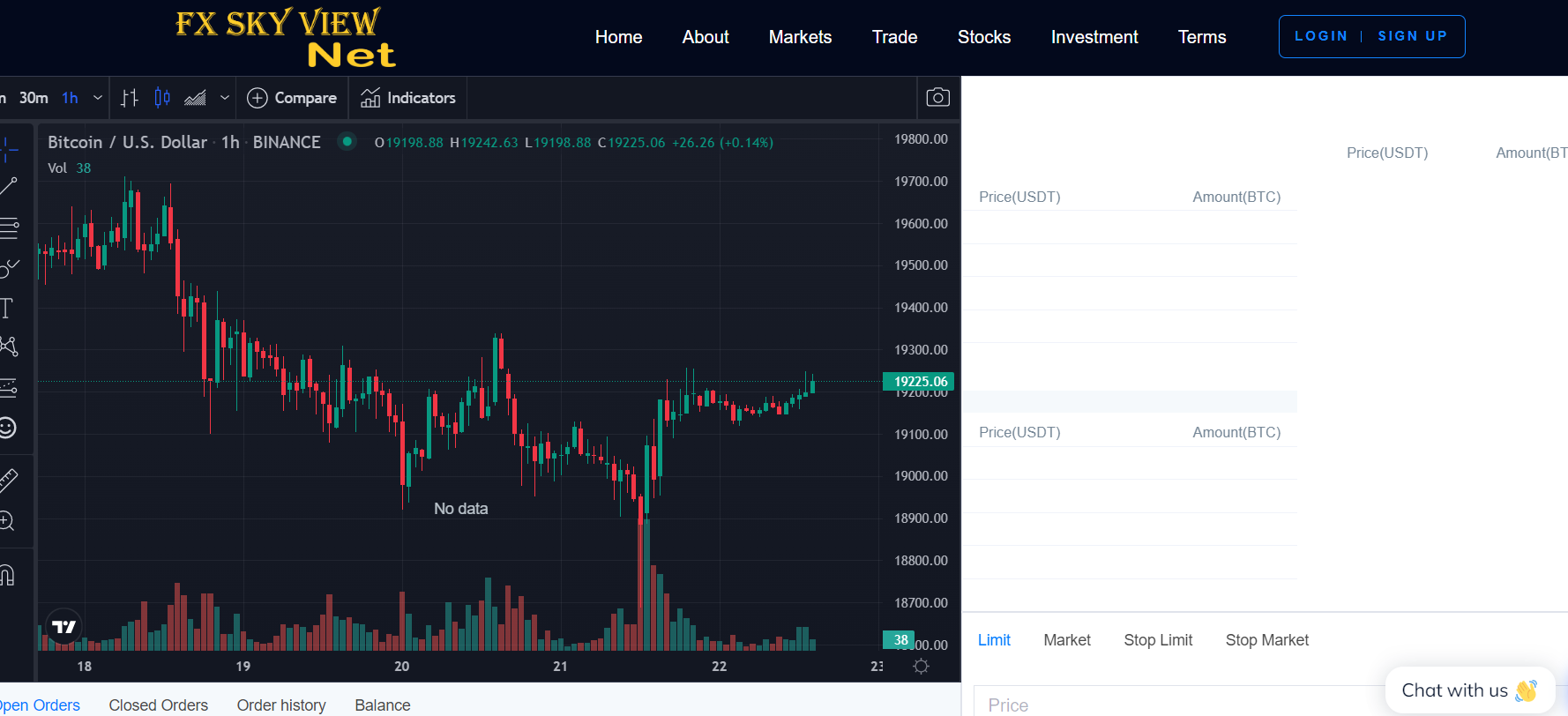Click the 19225.06 current price label

pos(919,381)
